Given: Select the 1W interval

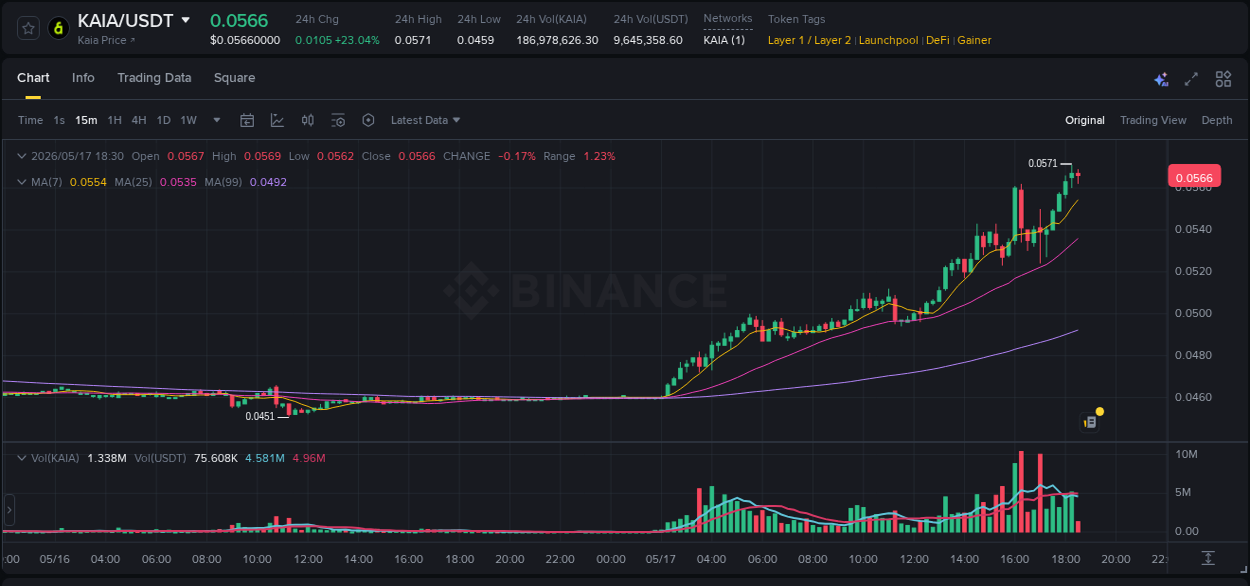Looking at the screenshot, I should pos(188,120).
